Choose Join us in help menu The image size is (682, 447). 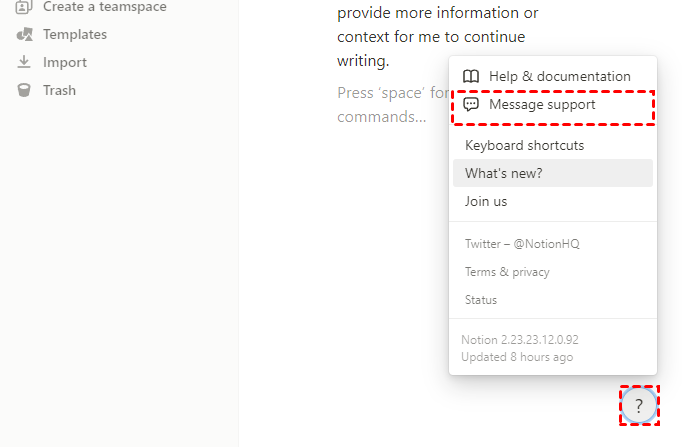[x=486, y=201]
